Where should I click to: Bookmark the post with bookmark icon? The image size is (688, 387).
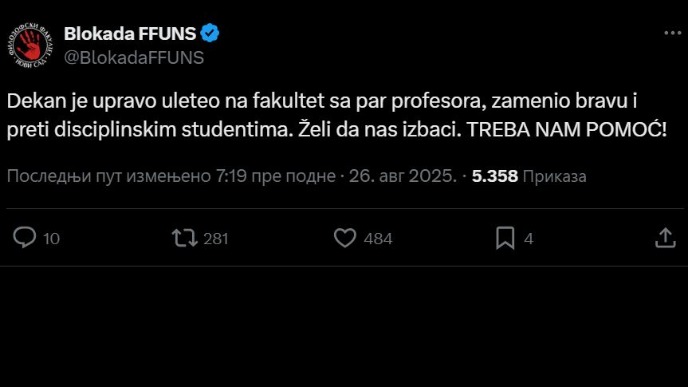tap(505, 238)
